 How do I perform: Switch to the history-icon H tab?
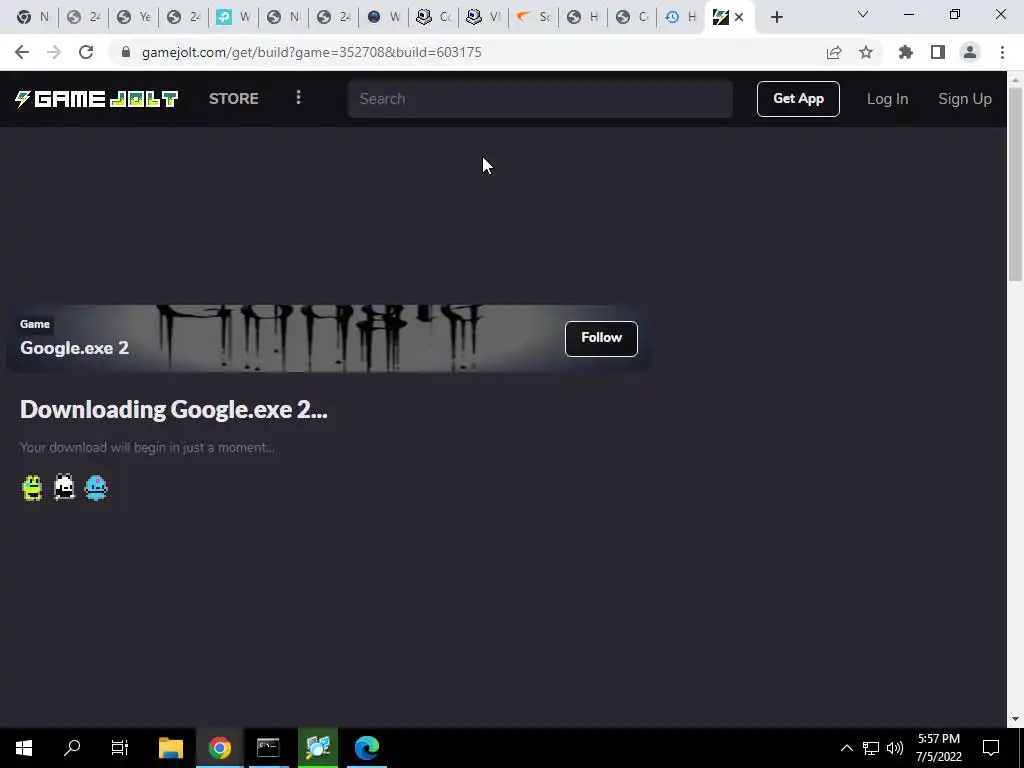pyautogui.click(x=680, y=17)
